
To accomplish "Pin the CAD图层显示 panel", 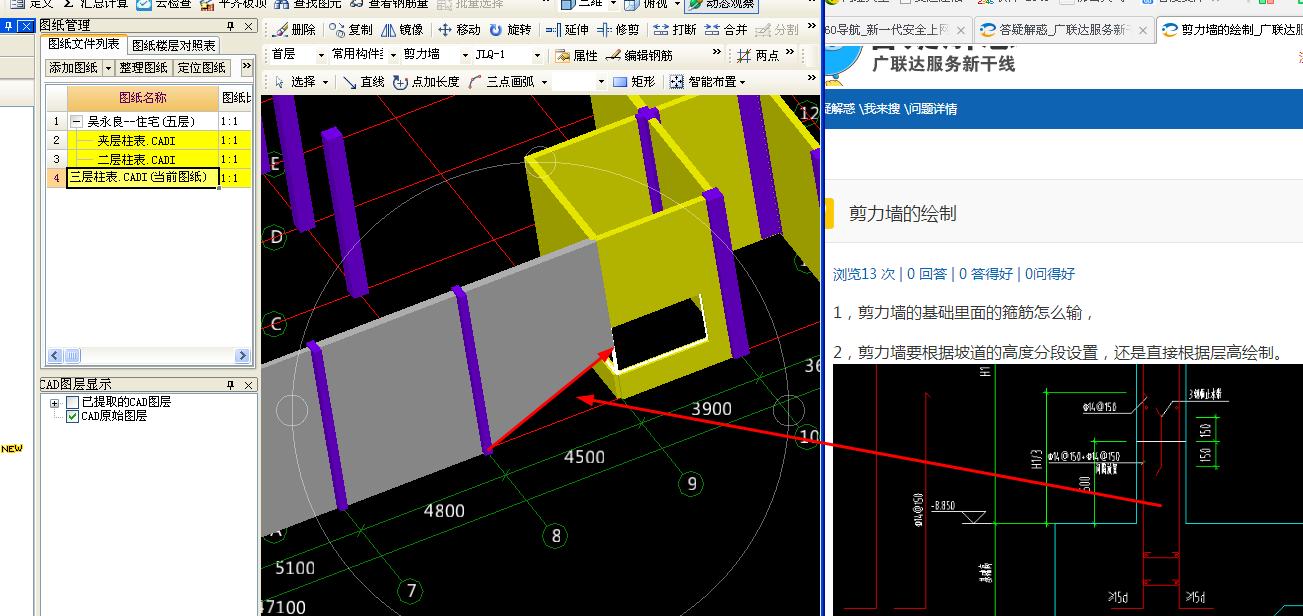I will [x=231, y=385].
